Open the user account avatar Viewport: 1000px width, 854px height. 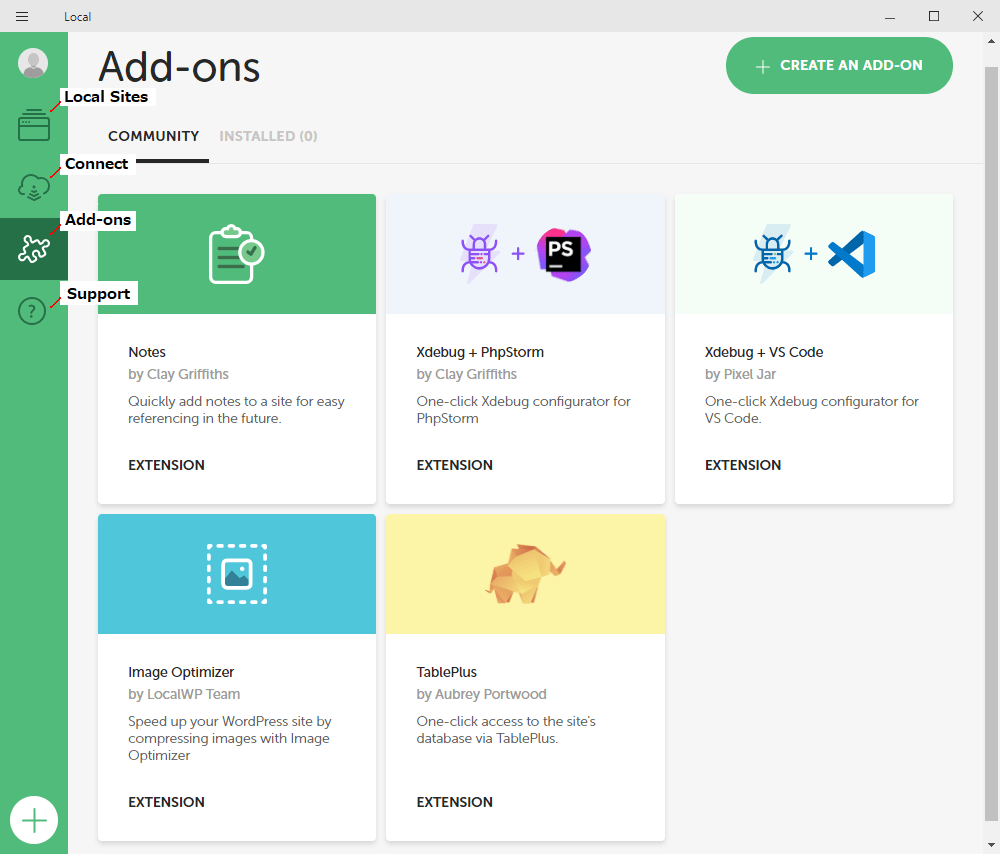pyautogui.click(x=33, y=63)
